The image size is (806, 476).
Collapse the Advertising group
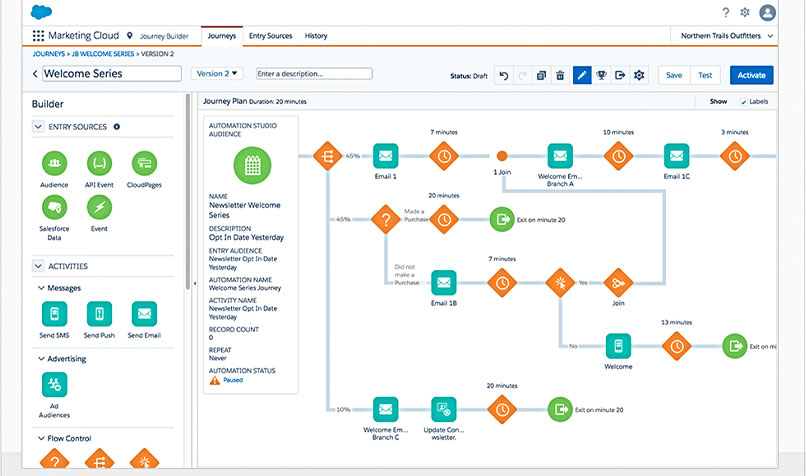41,358
